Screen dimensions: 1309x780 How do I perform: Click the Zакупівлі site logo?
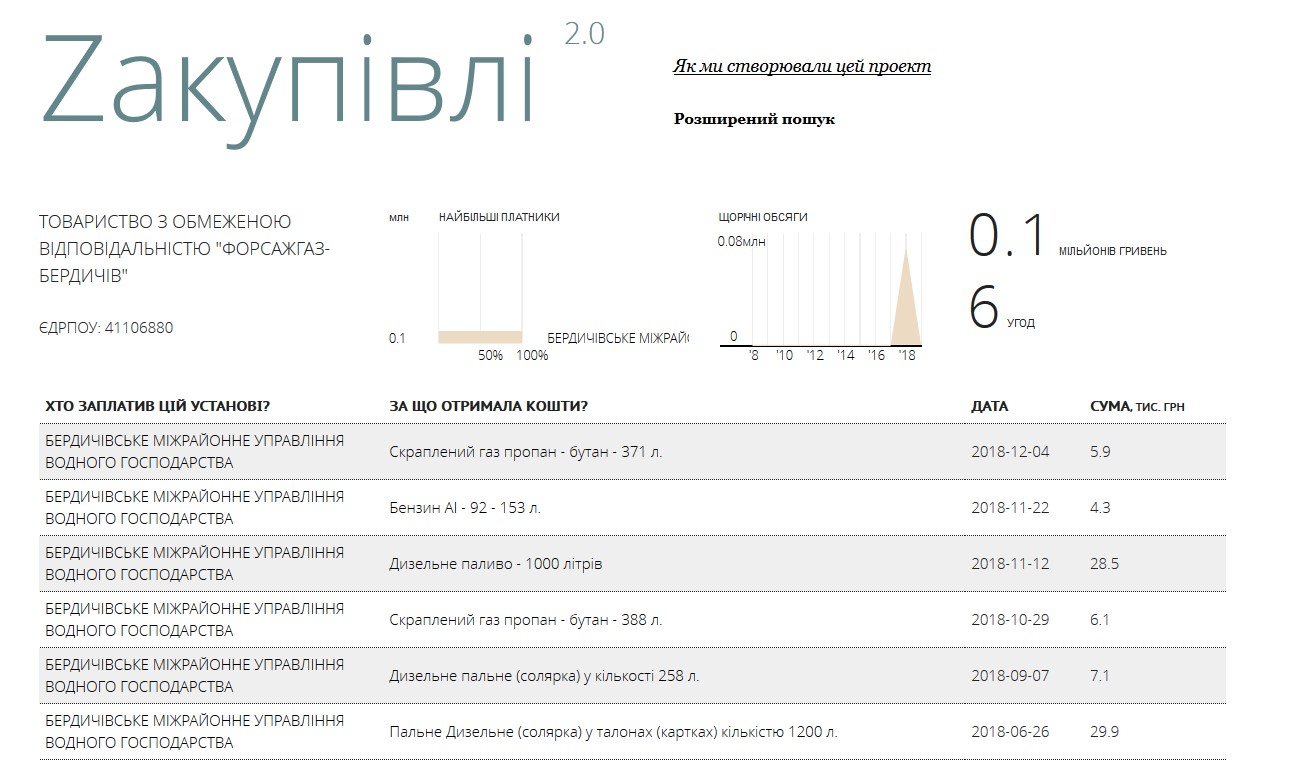(288, 82)
